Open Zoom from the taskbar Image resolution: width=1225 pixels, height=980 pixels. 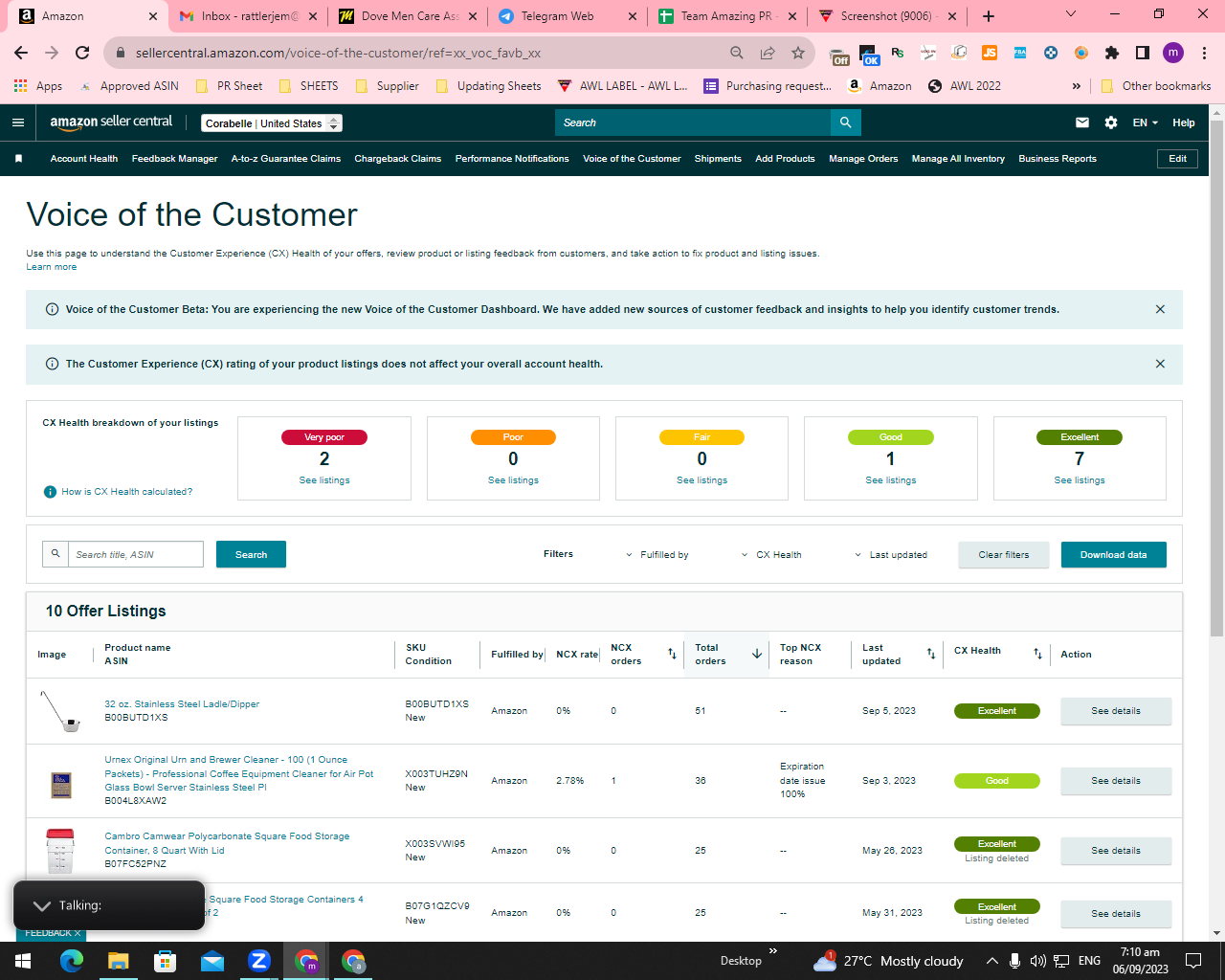point(259,961)
